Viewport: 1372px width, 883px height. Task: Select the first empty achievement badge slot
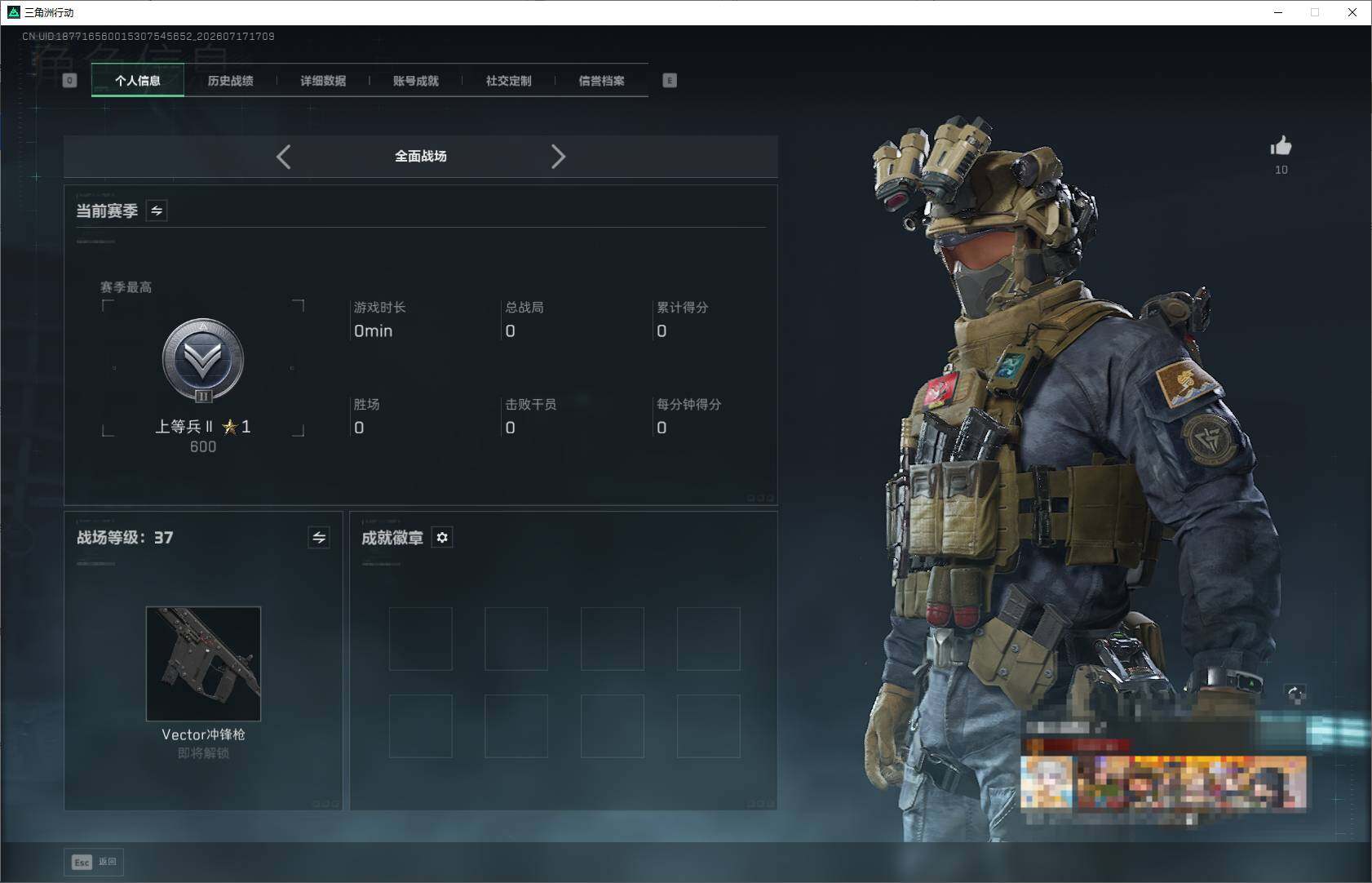(421, 639)
